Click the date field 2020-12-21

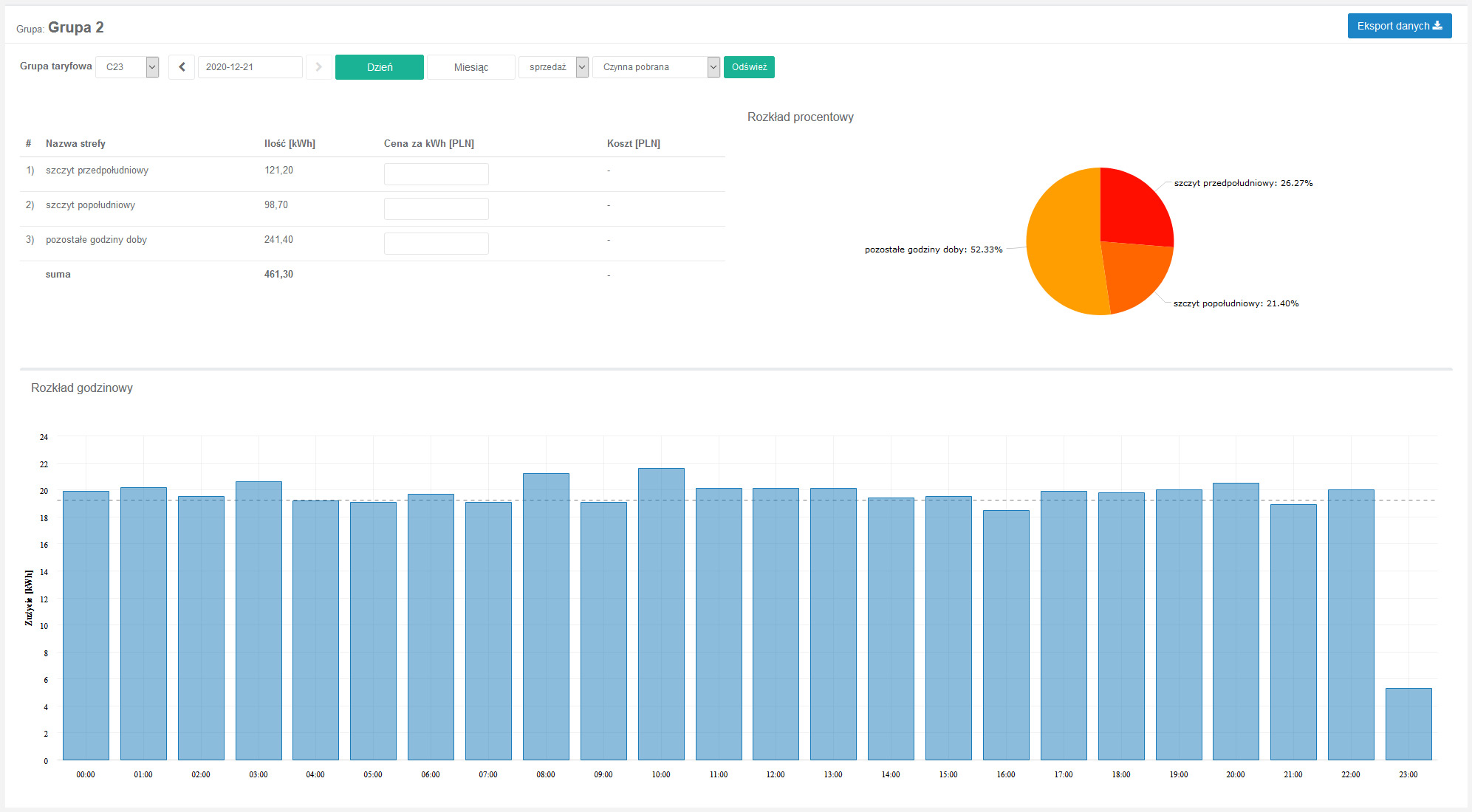pyautogui.click(x=250, y=67)
